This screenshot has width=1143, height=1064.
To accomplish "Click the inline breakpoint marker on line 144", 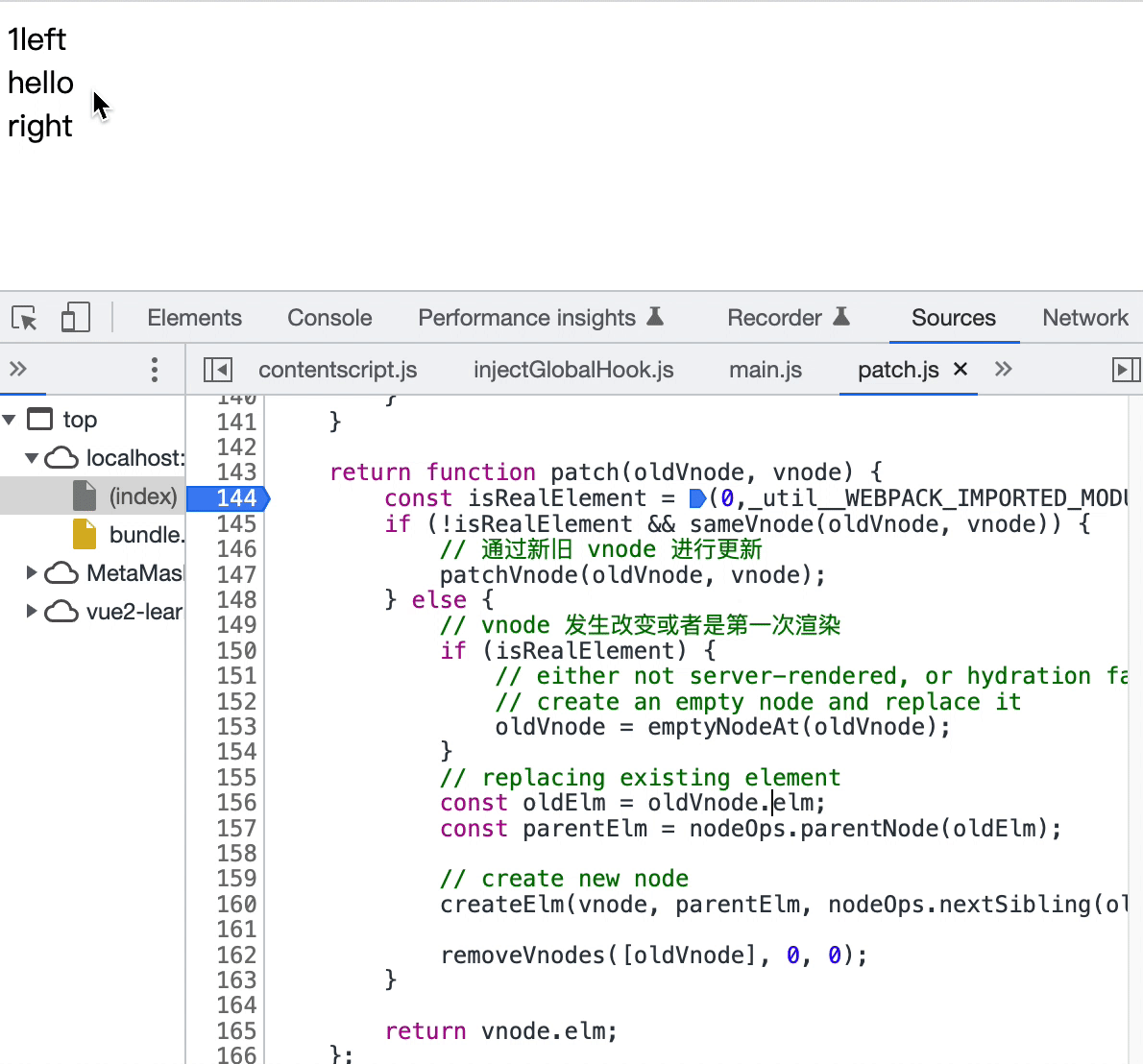I will pyautogui.click(x=697, y=498).
